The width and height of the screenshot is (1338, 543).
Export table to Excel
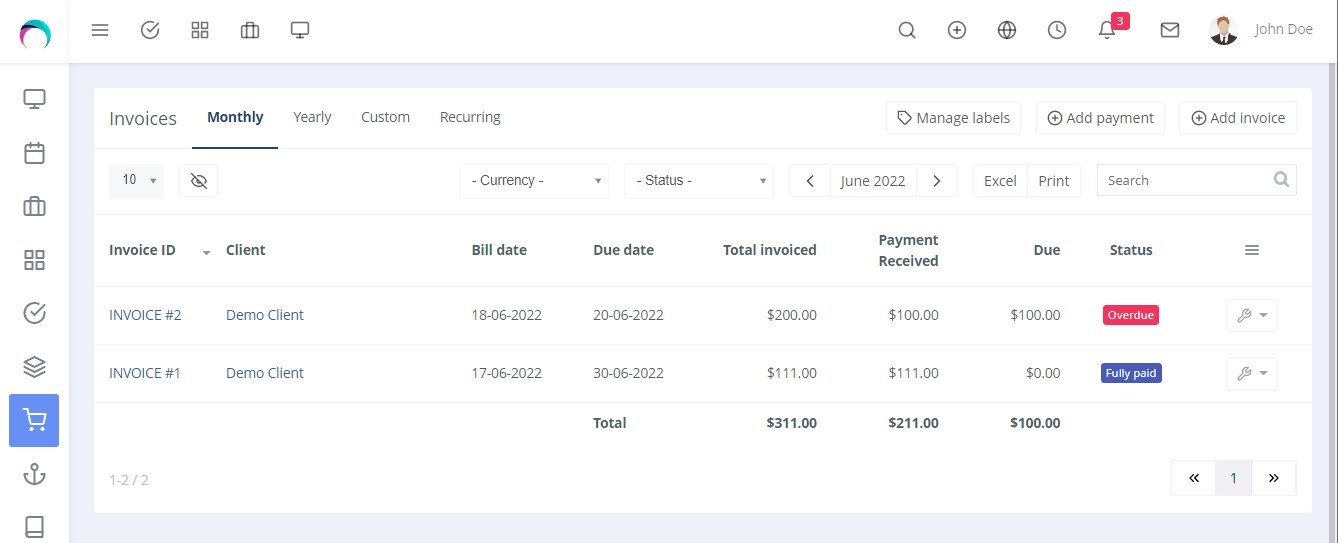click(1000, 181)
